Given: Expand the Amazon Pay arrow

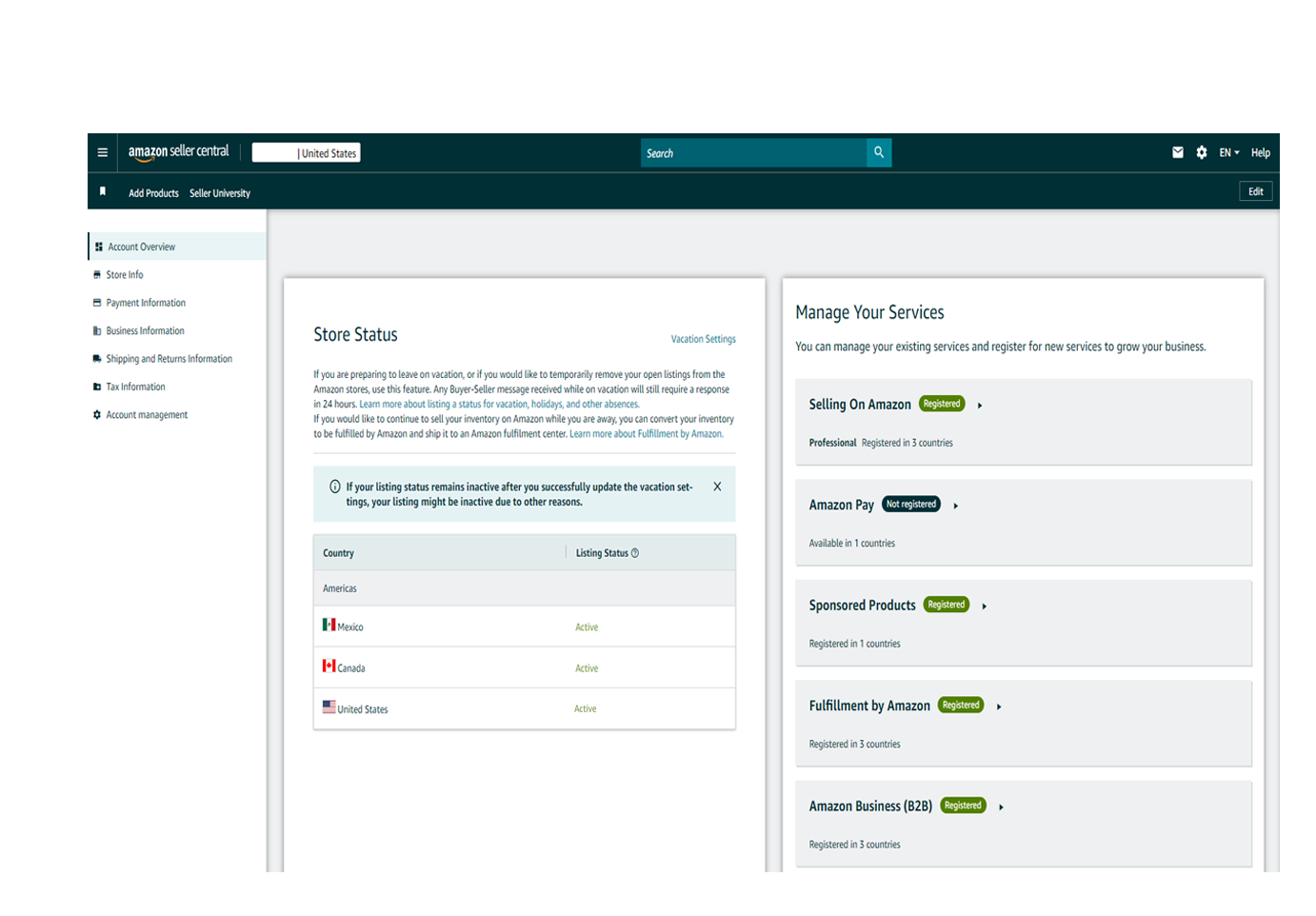Looking at the screenshot, I should 955,506.
